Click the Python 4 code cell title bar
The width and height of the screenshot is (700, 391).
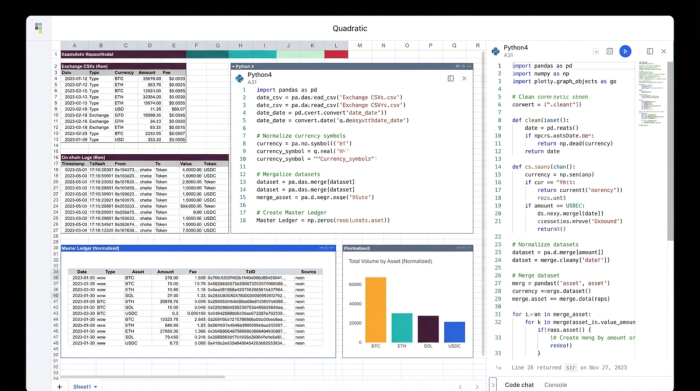(x=352, y=67)
